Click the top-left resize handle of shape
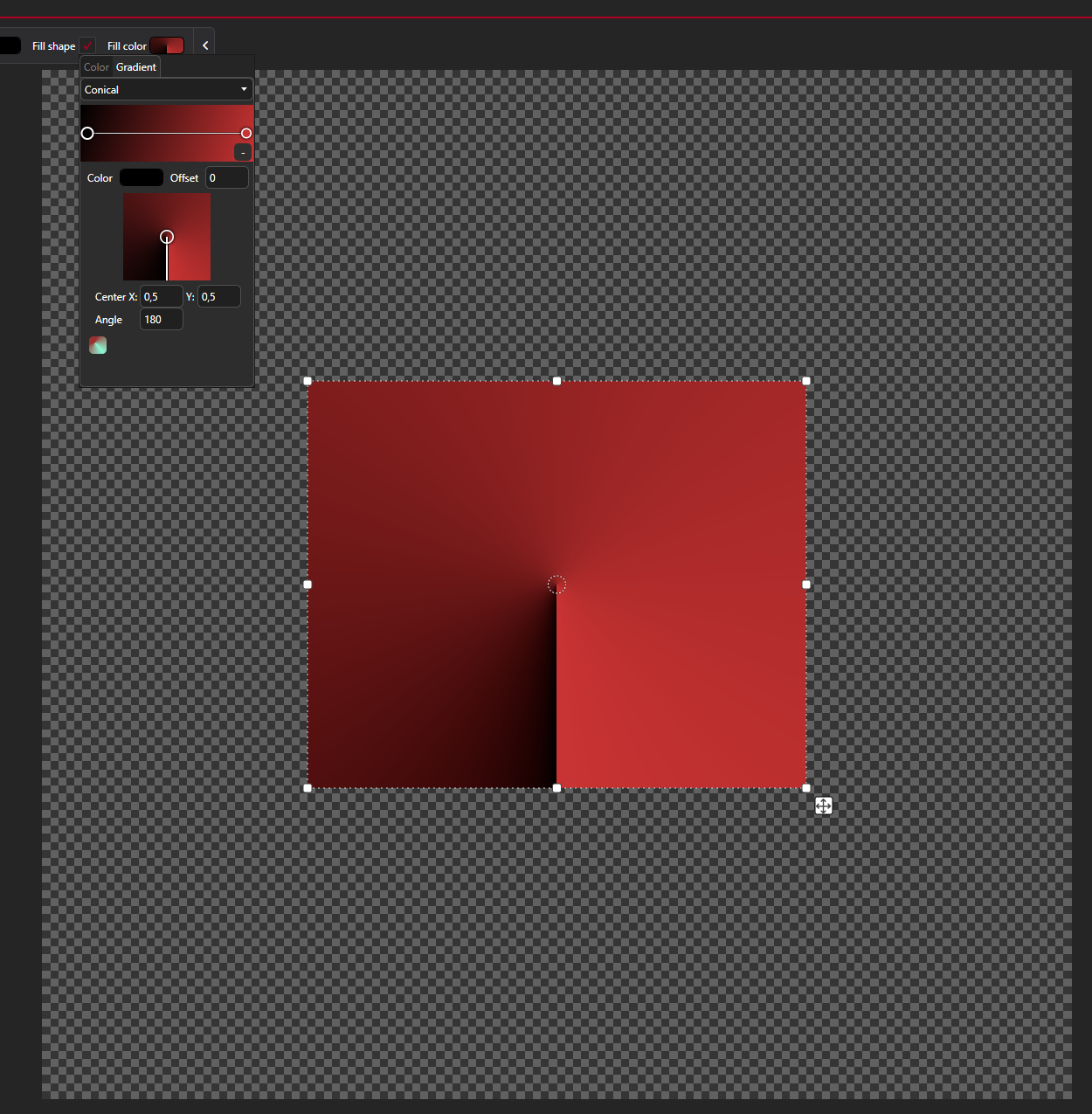Viewport: 1092px width, 1114px height. [x=308, y=381]
